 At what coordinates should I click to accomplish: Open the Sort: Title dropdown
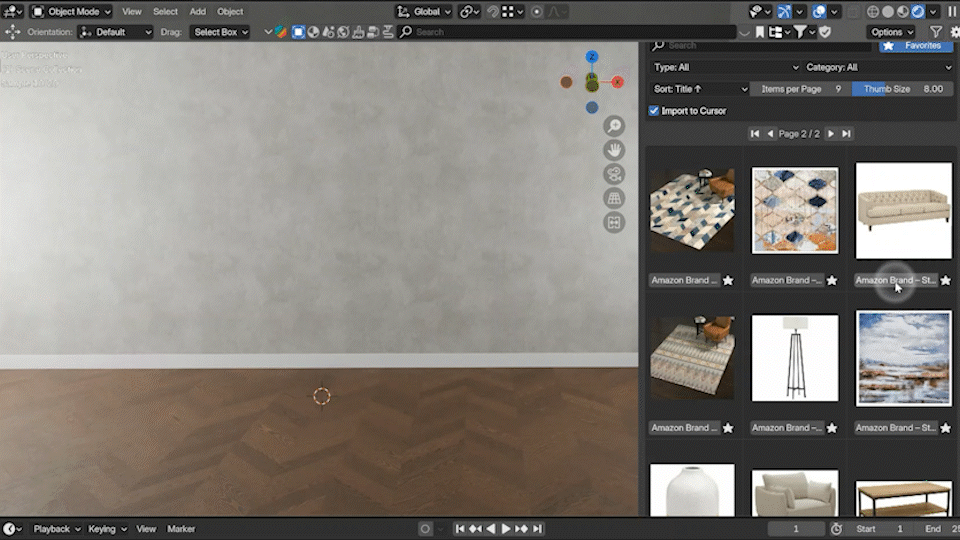click(698, 89)
